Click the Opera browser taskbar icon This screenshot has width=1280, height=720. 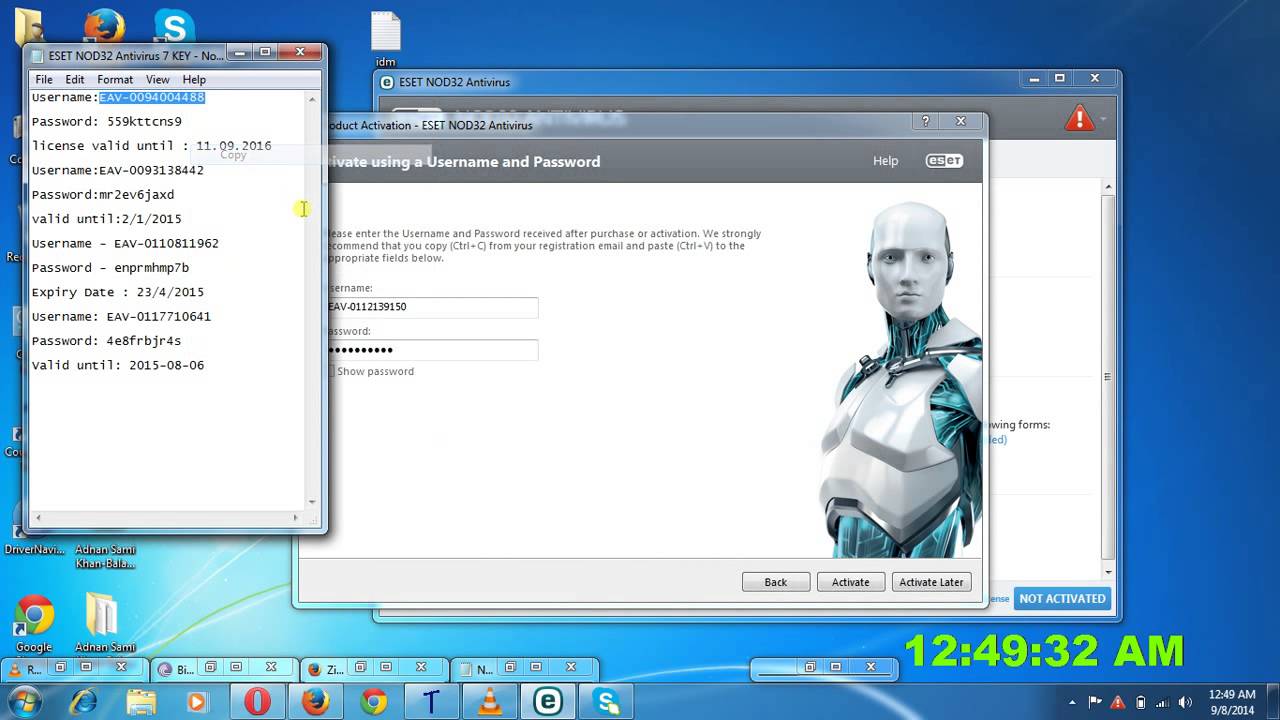pos(257,702)
